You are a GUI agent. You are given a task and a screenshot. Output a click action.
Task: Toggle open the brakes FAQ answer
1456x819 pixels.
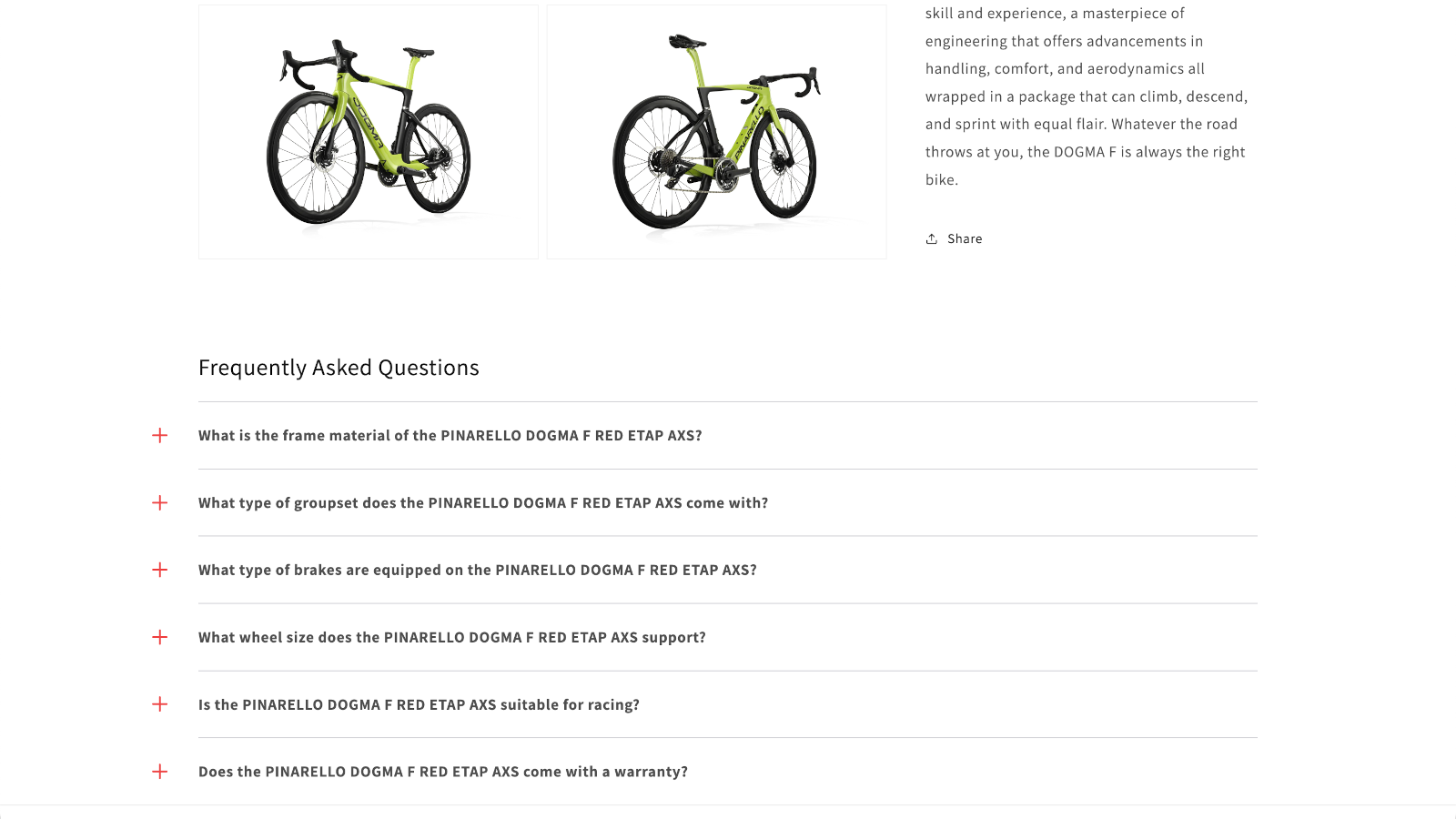(x=477, y=570)
